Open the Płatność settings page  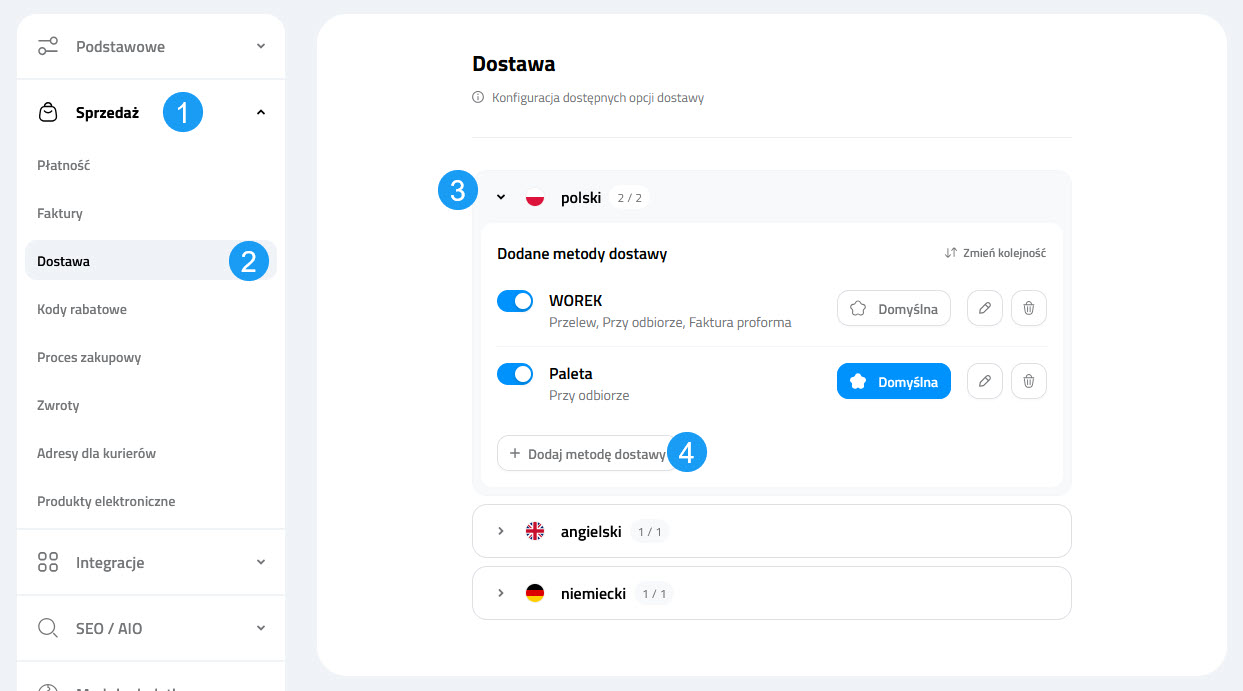point(64,165)
